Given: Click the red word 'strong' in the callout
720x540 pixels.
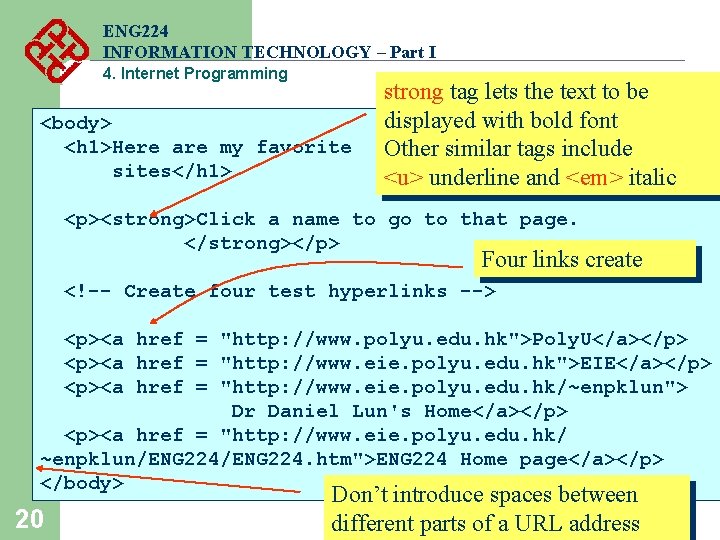Looking at the screenshot, I should coord(414,92).
